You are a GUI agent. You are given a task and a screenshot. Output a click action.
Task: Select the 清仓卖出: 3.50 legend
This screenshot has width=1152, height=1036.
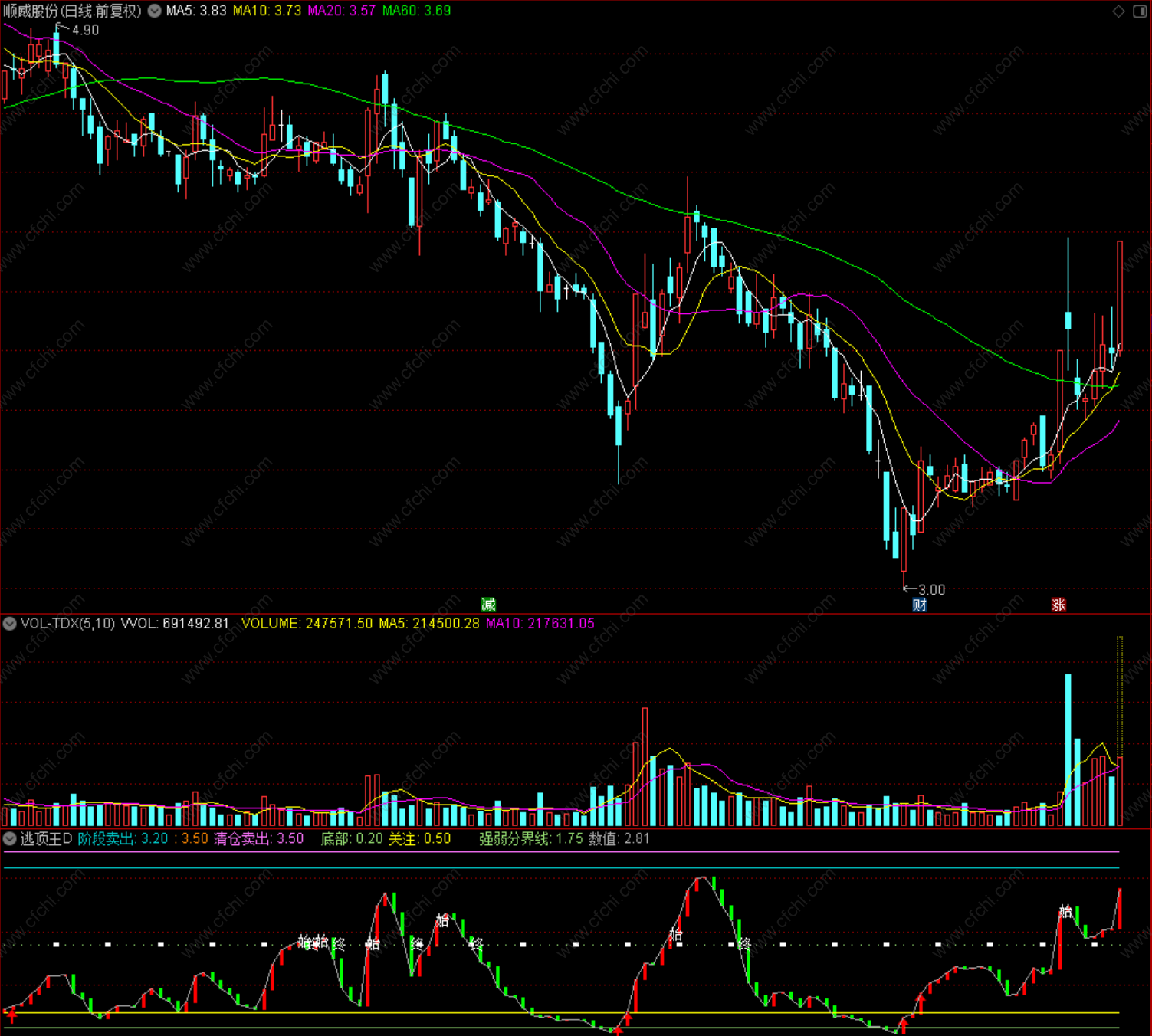coord(259,839)
